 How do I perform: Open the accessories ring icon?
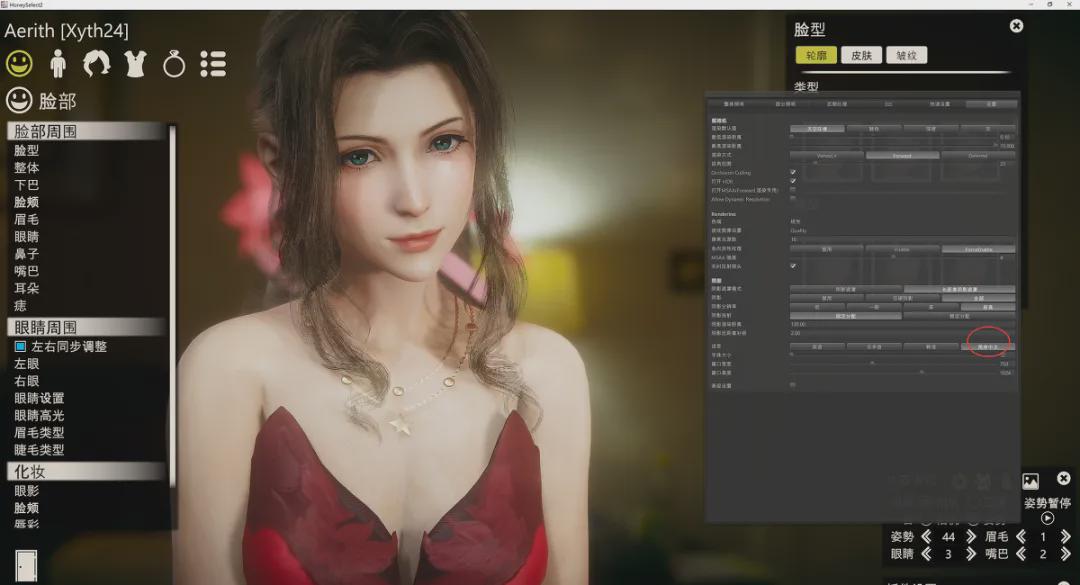click(x=174, y=64)
